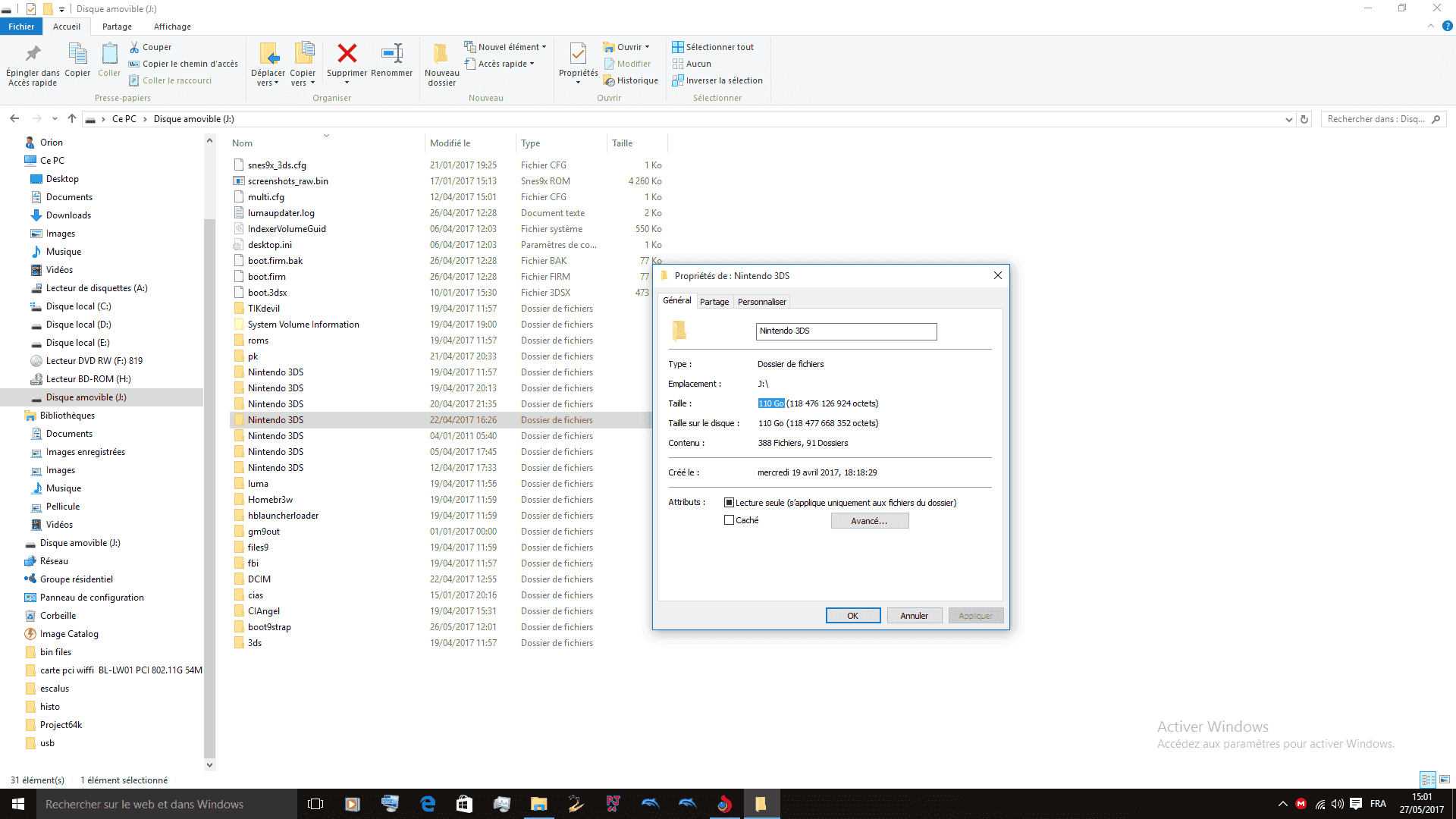Collapse the ribbon with the chevron
Viewport: 1456px width, 819px height.
click(x=1431, y=26)
